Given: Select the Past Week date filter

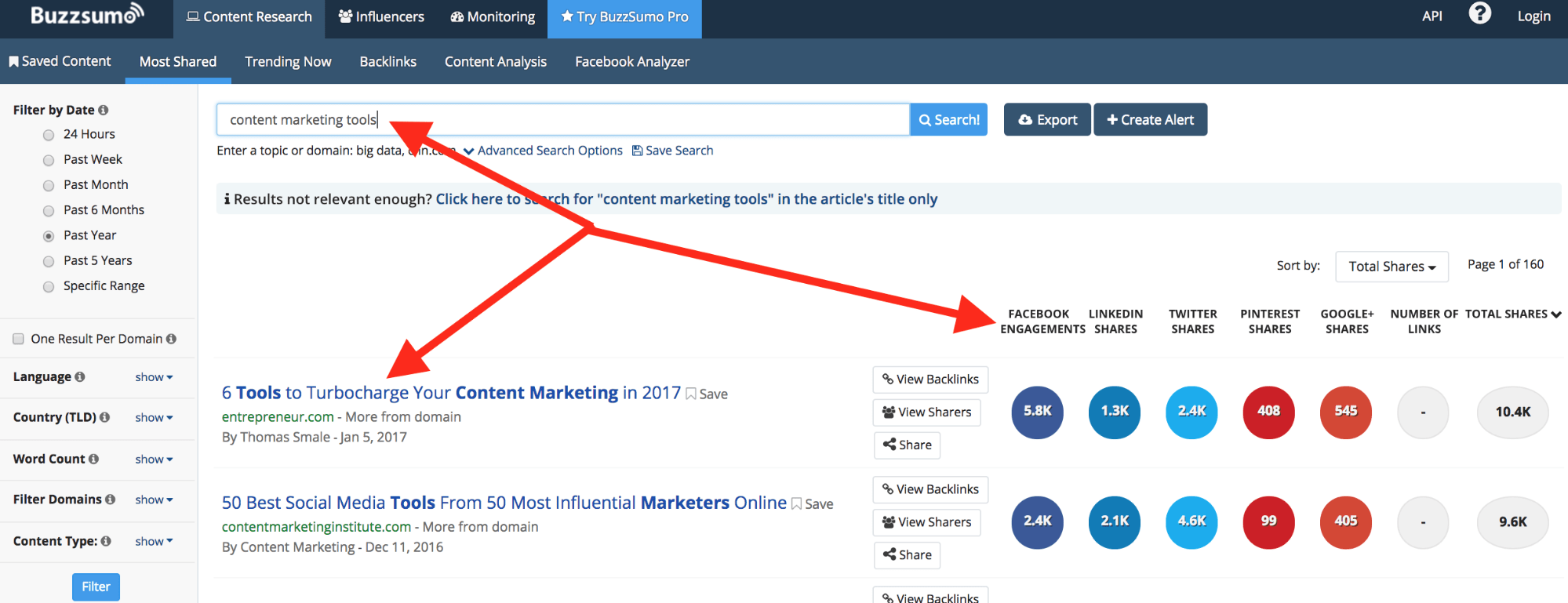Looking at the screenshot, I should 49,160.
